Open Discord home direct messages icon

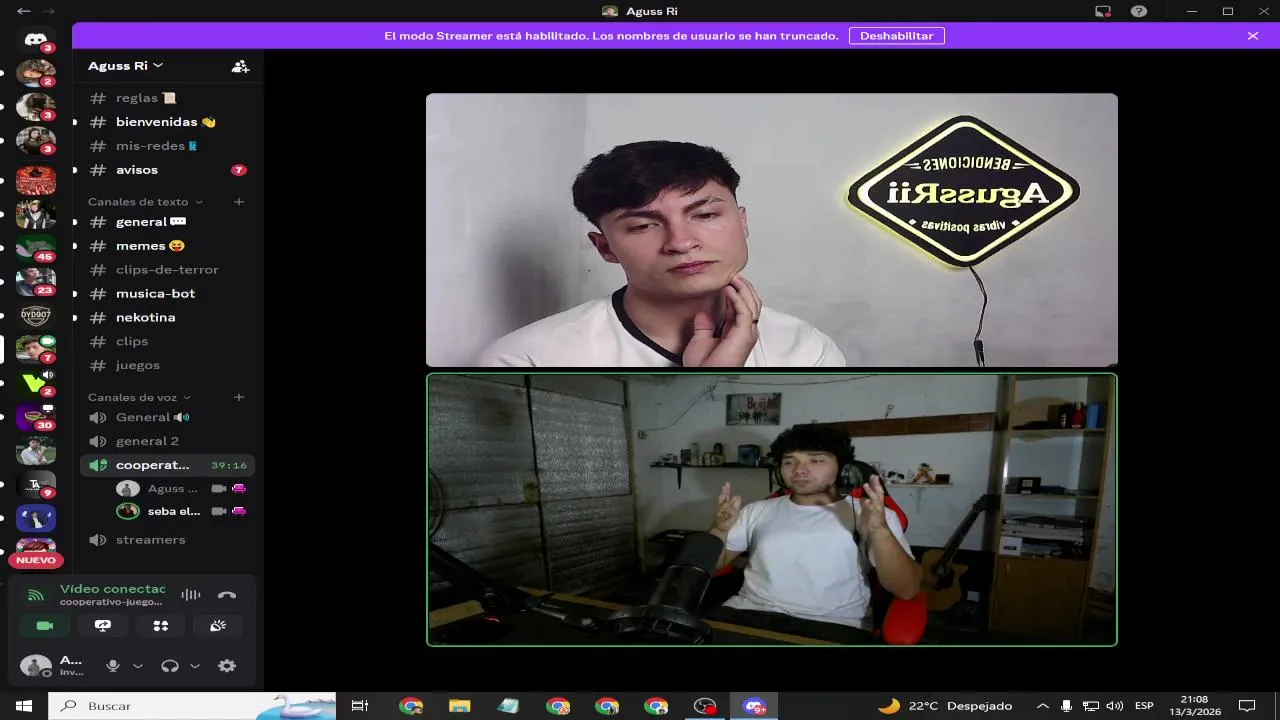point(36,40)
